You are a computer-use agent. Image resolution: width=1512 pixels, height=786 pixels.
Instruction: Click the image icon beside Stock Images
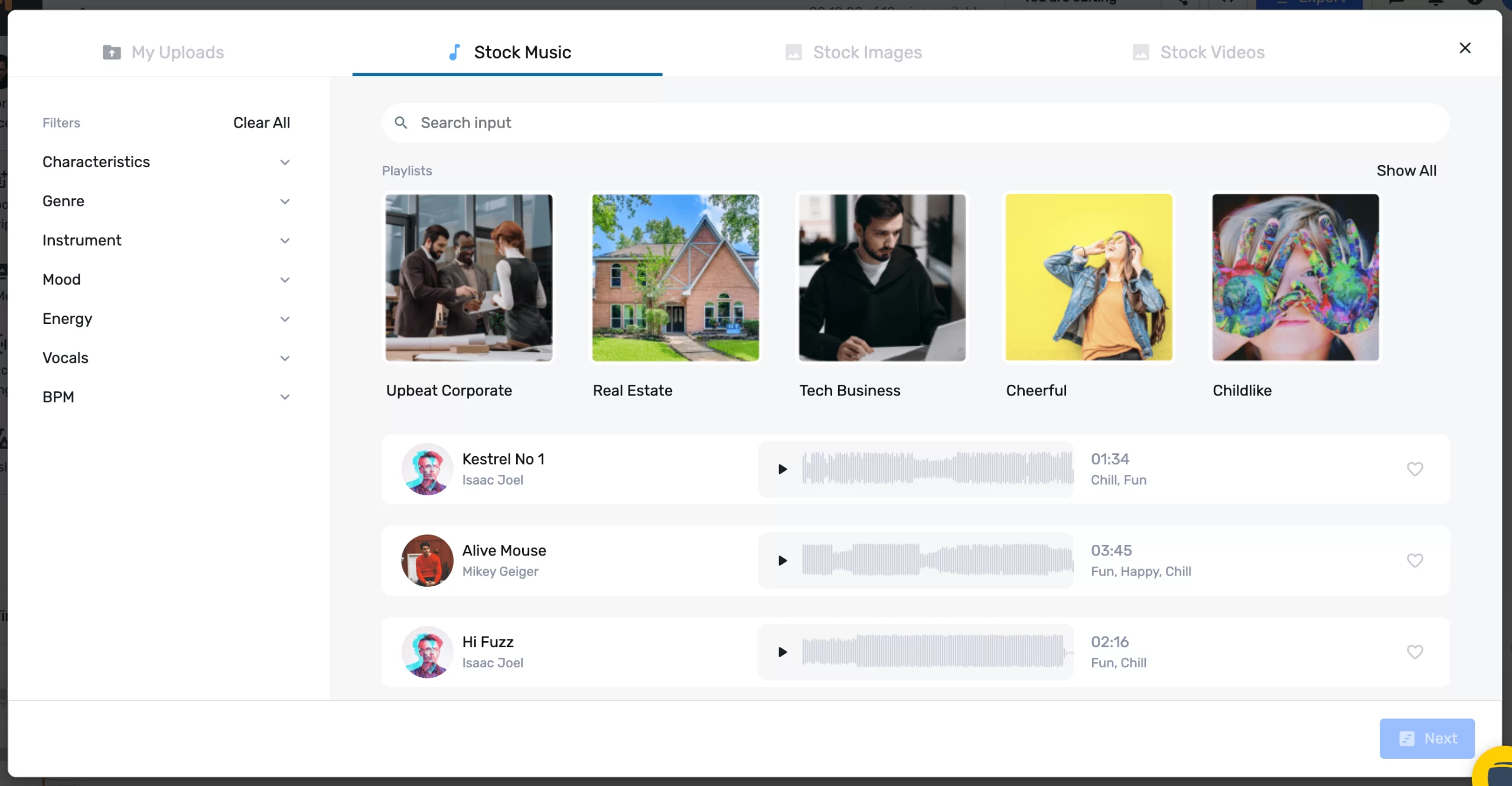click(793, 53)
